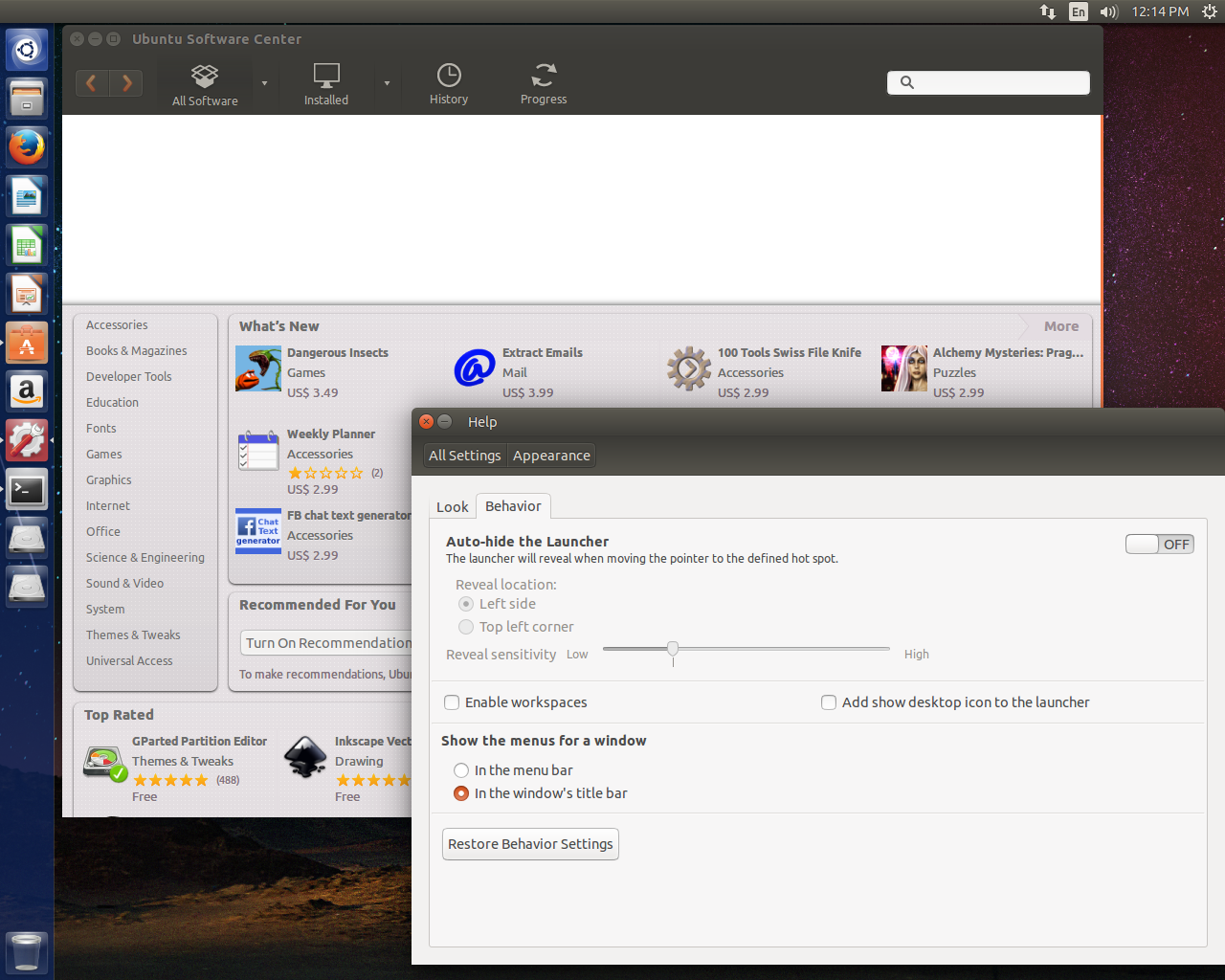1225x980 pixels.
Task: Open Inkscape app icon in Top Rated
Action: (x=306, y=758)
